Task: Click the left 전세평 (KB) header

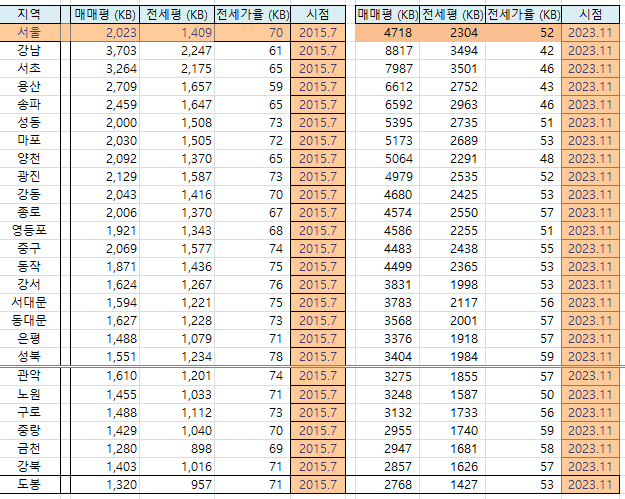Action: [x=177, y=15]
